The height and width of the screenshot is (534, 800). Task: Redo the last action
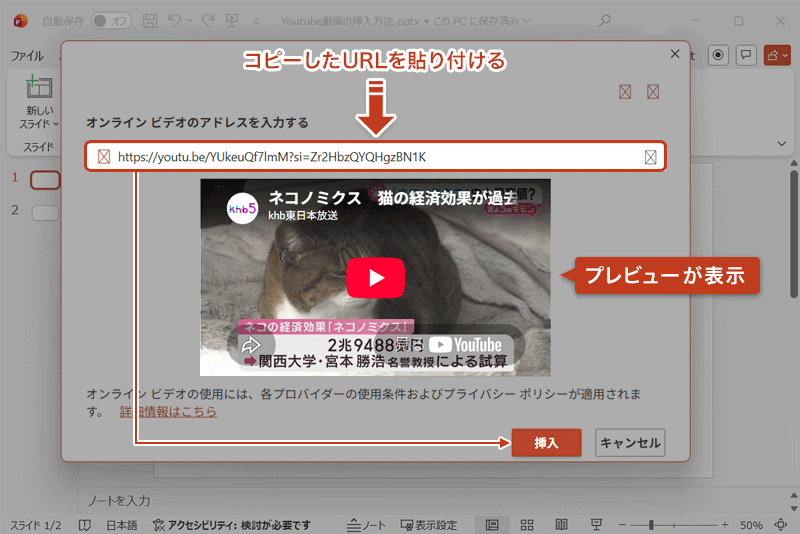tap(208, 20)
